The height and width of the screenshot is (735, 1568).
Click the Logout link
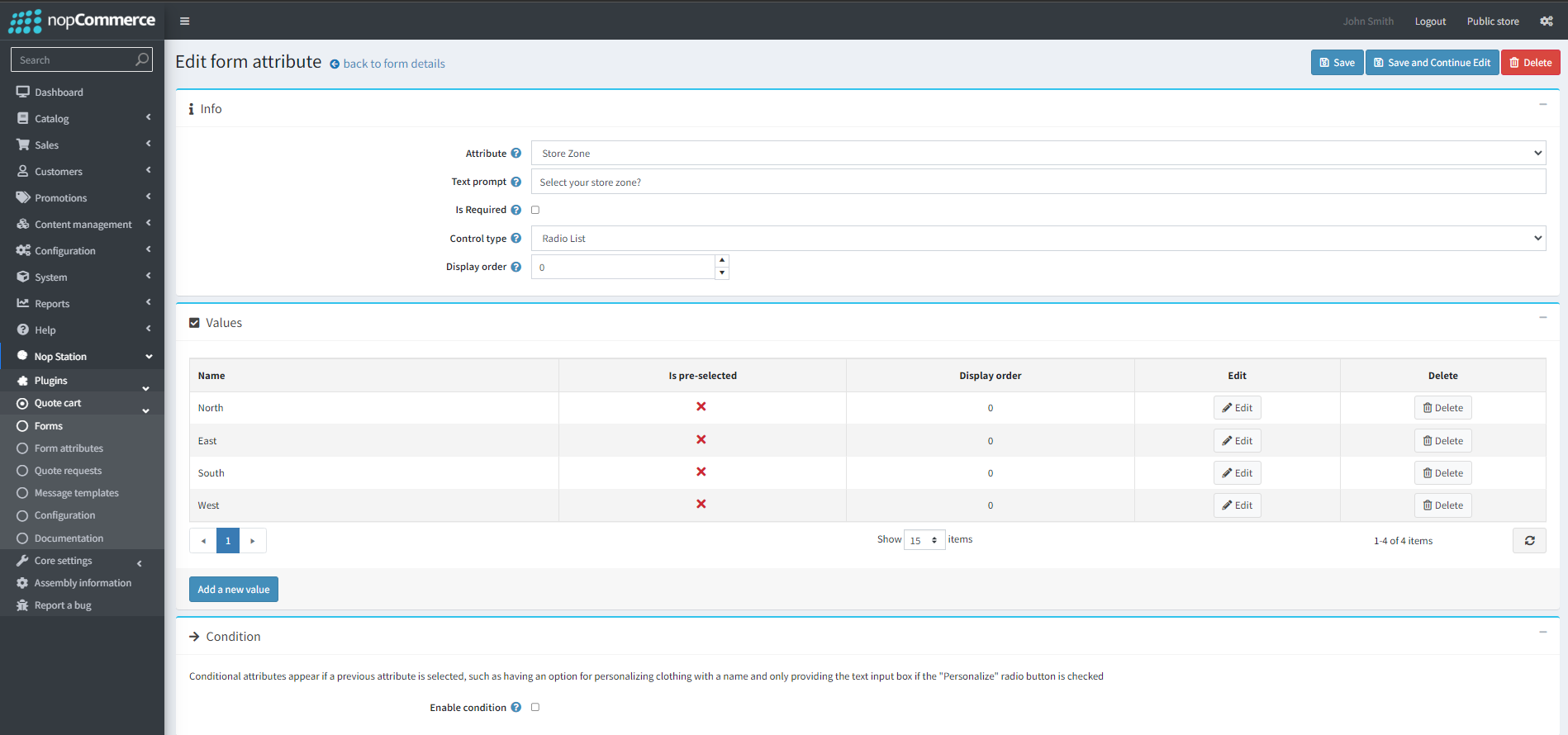1430,21
